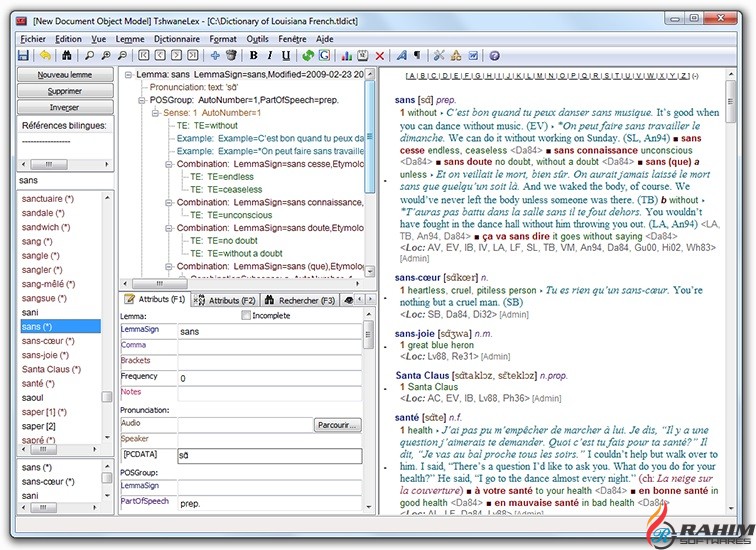Click the blue plus add icon
756x550 pixels.
coord(215,55)
